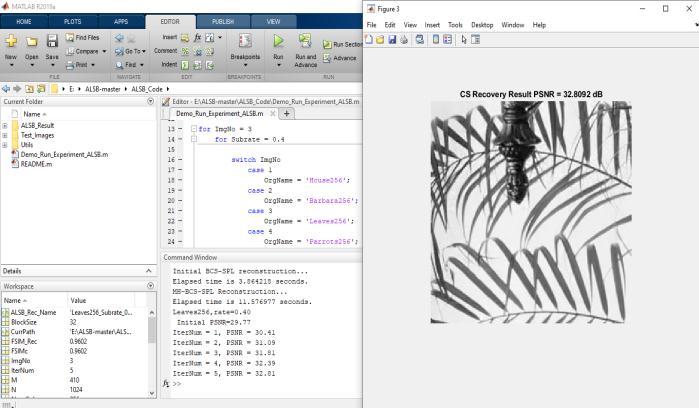Click the Comment percent icon
This screenshot has height=408, width=699.
pyautogui.click(x=185, y=51)
